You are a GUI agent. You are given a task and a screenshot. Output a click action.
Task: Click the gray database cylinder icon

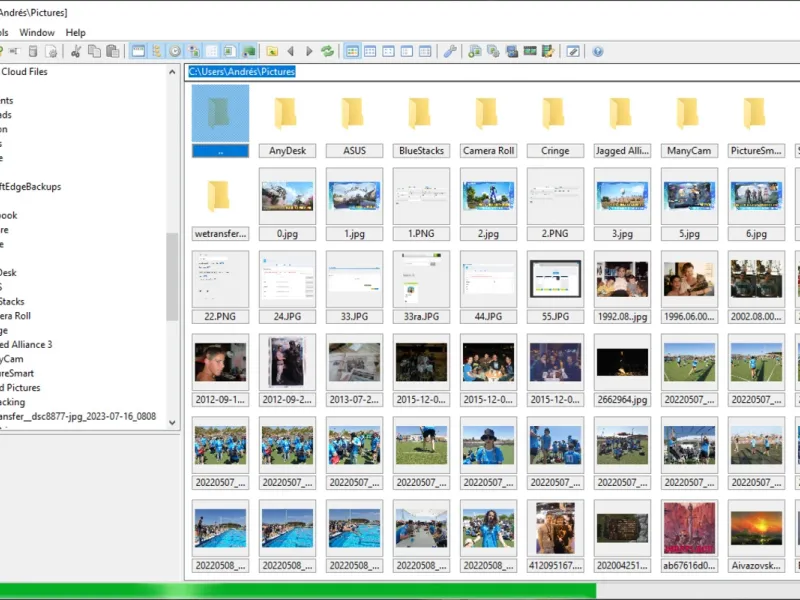pos(33,51)
